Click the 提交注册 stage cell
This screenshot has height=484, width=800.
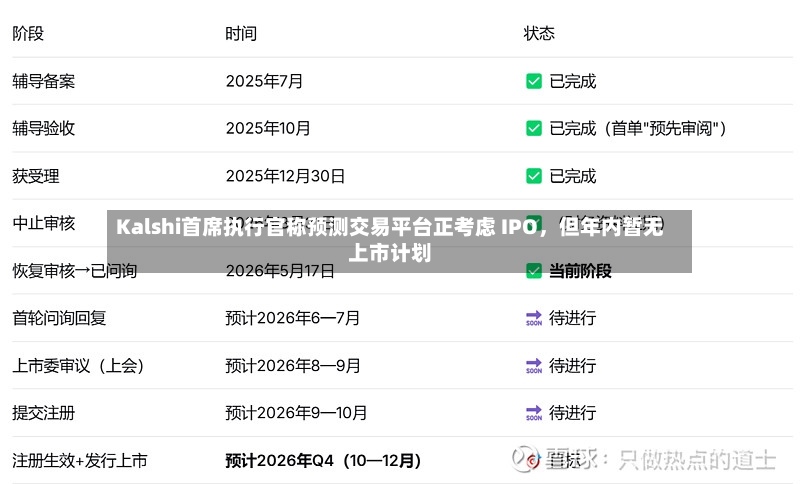click(x=43, y=413)
